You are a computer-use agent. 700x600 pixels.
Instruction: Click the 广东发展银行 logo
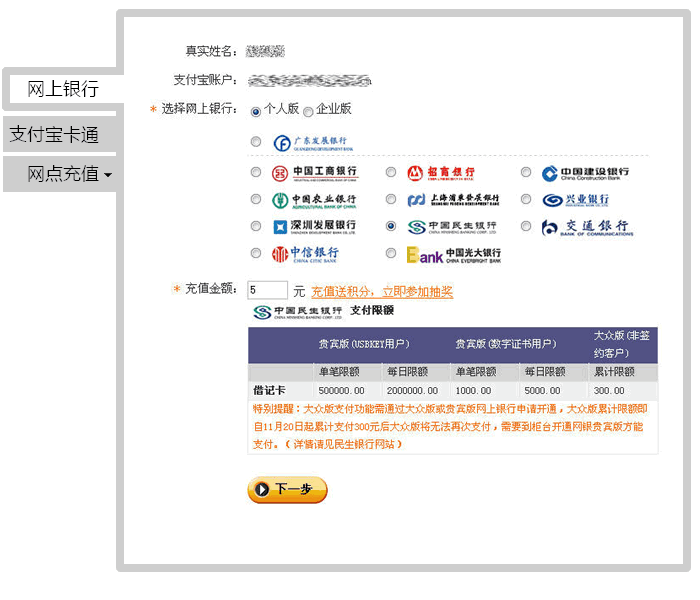tap(313, 143)
